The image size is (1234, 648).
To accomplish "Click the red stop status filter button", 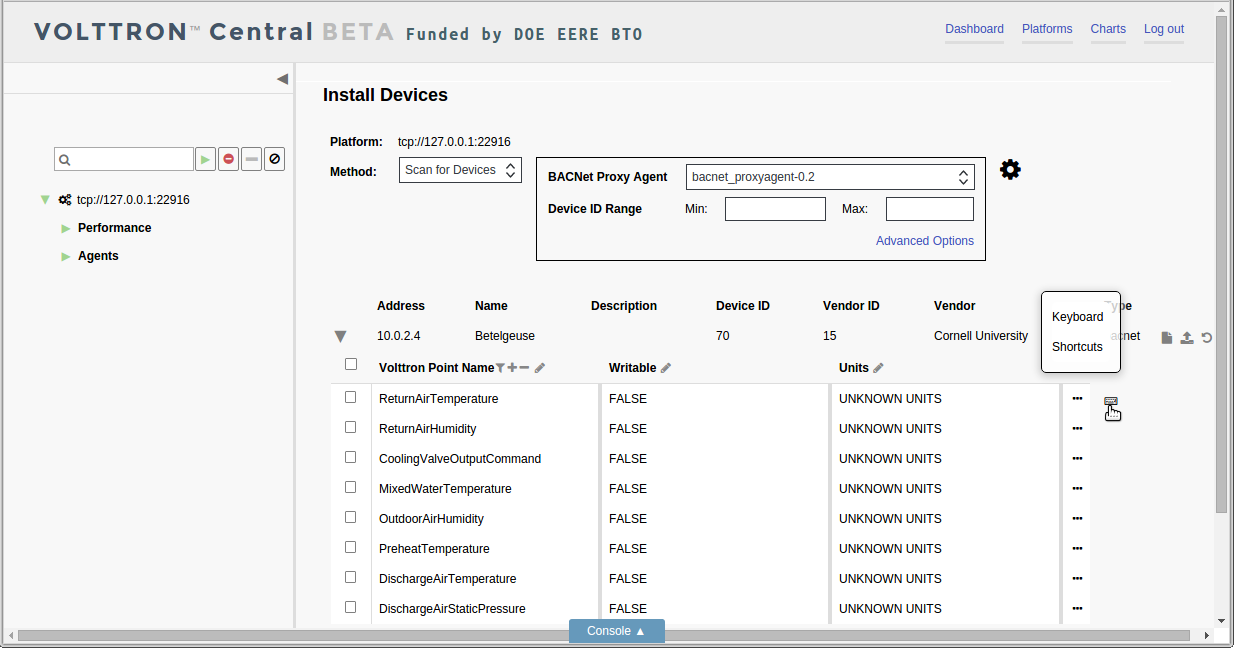I will 229,159.
